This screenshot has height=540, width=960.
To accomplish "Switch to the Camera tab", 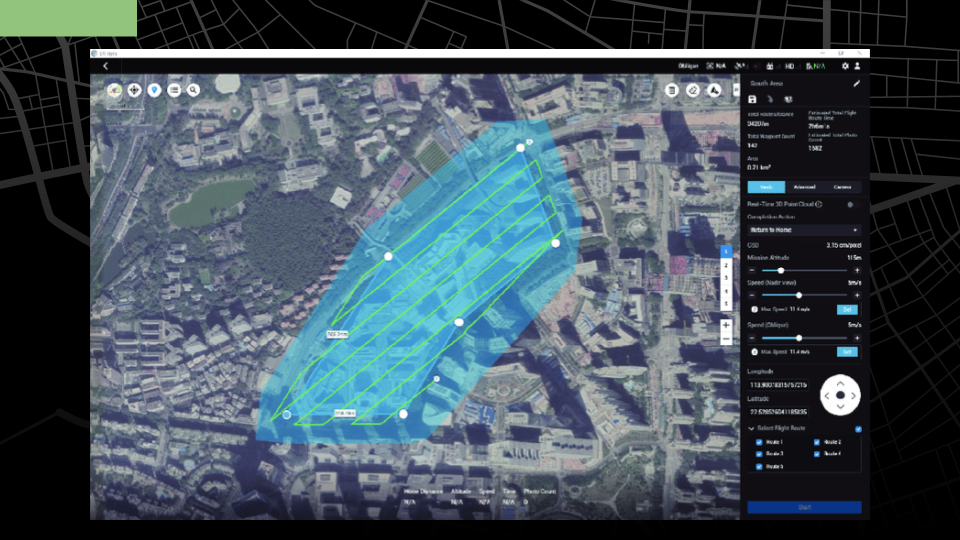I will point(842,187).
